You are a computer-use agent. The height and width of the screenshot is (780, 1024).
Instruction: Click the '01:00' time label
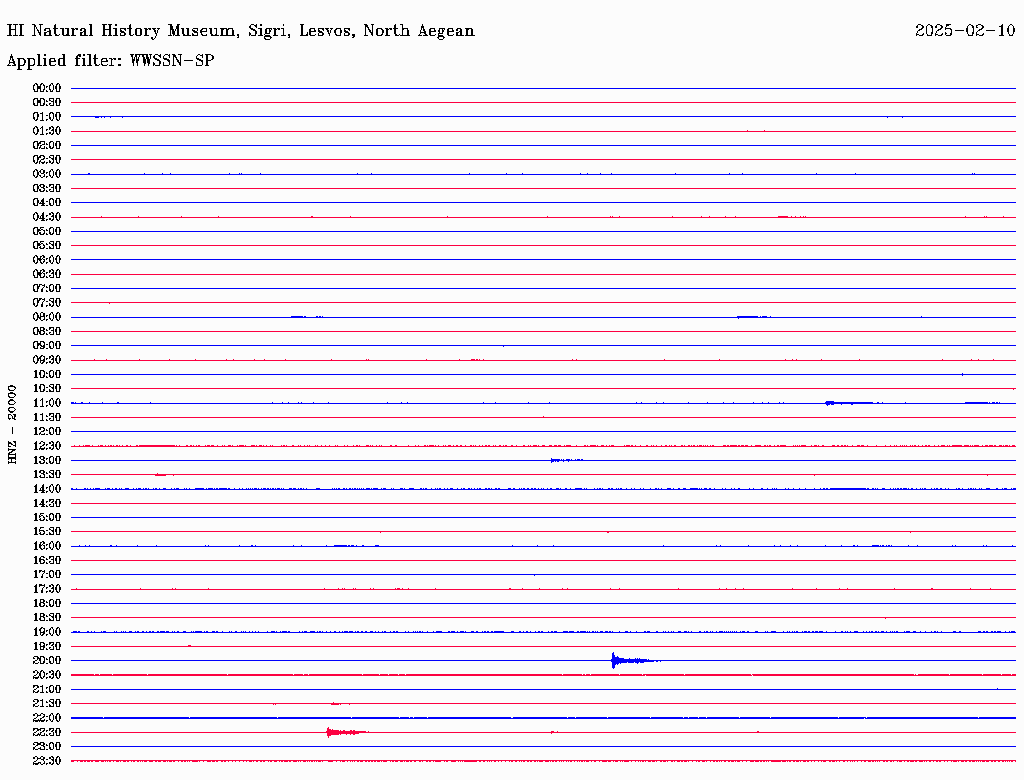(47, 117)
